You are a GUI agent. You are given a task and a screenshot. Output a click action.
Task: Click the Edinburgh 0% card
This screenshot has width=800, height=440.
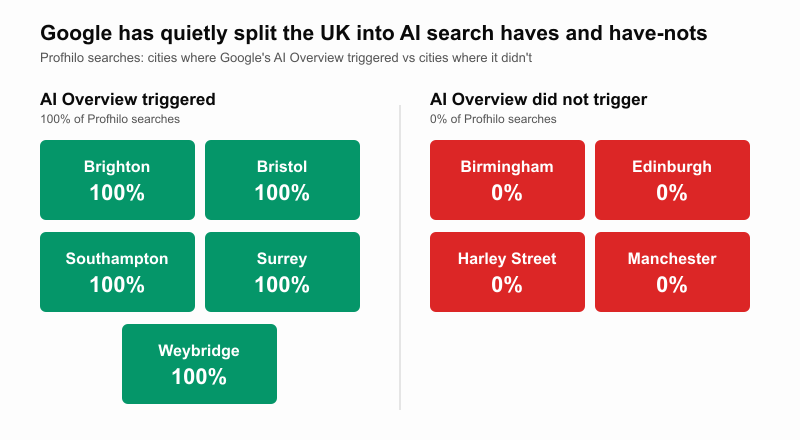click(672, 180)
